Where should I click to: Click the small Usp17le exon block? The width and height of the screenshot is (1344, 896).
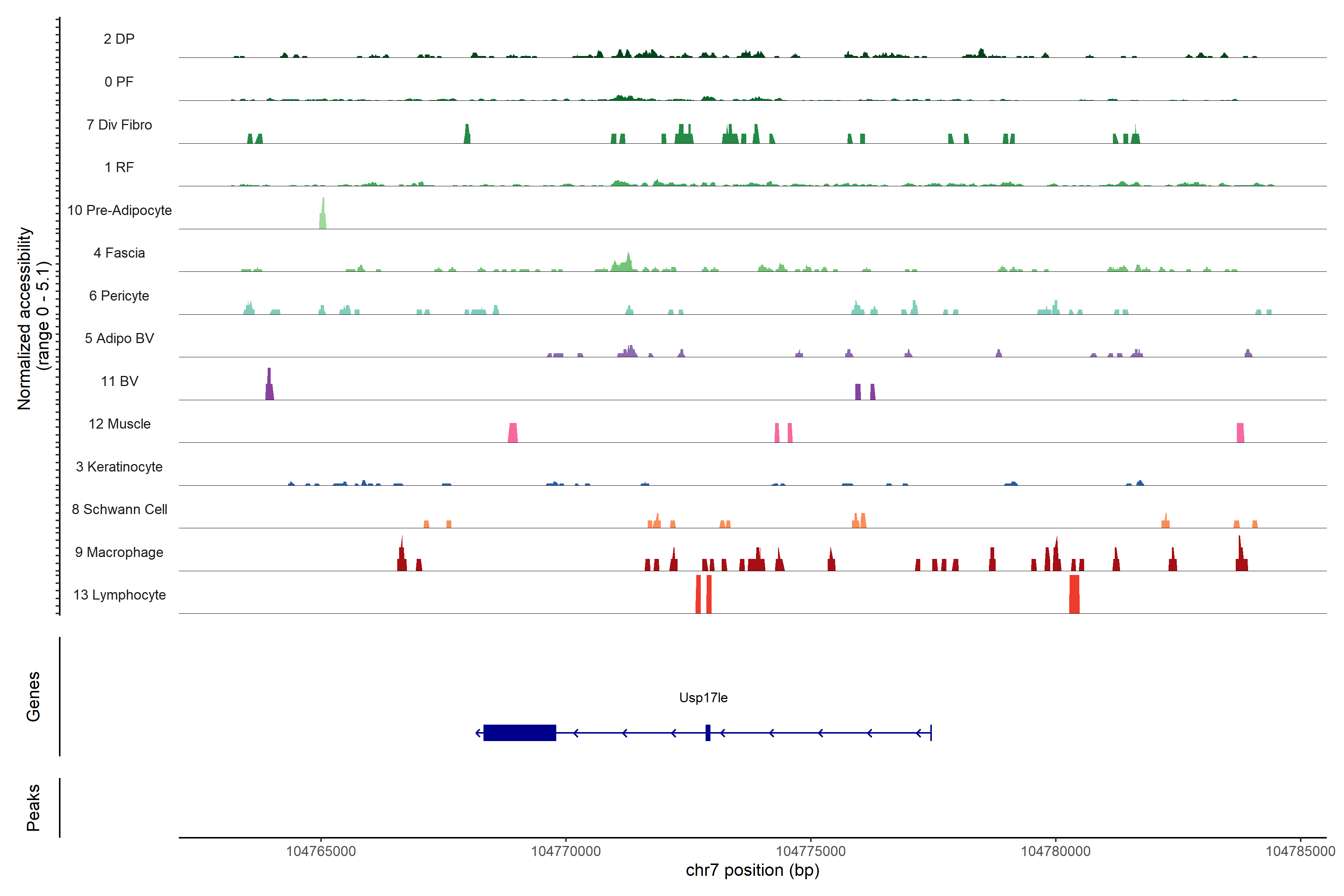(707, 732)
